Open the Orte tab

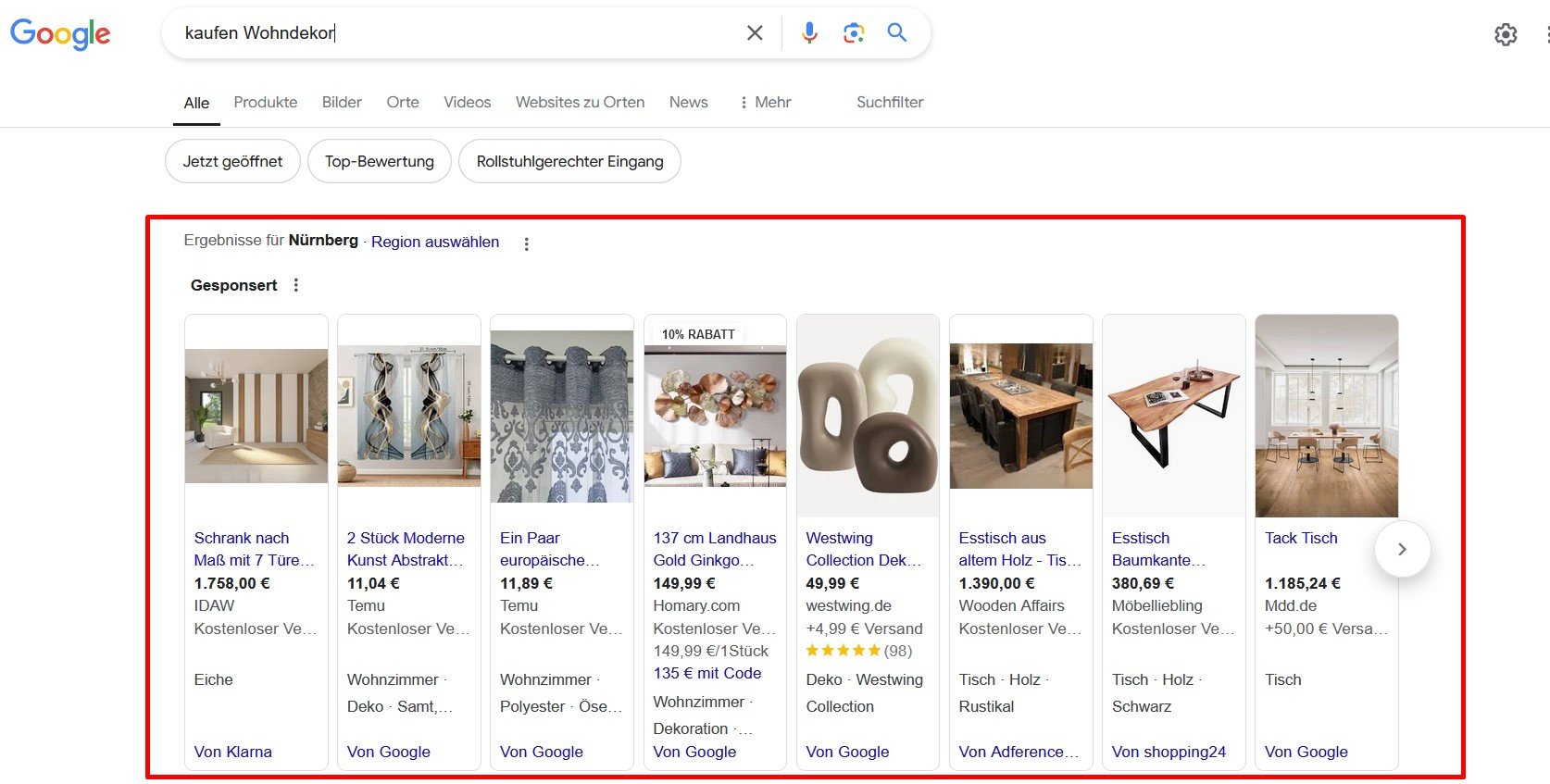tap(403, 102)
